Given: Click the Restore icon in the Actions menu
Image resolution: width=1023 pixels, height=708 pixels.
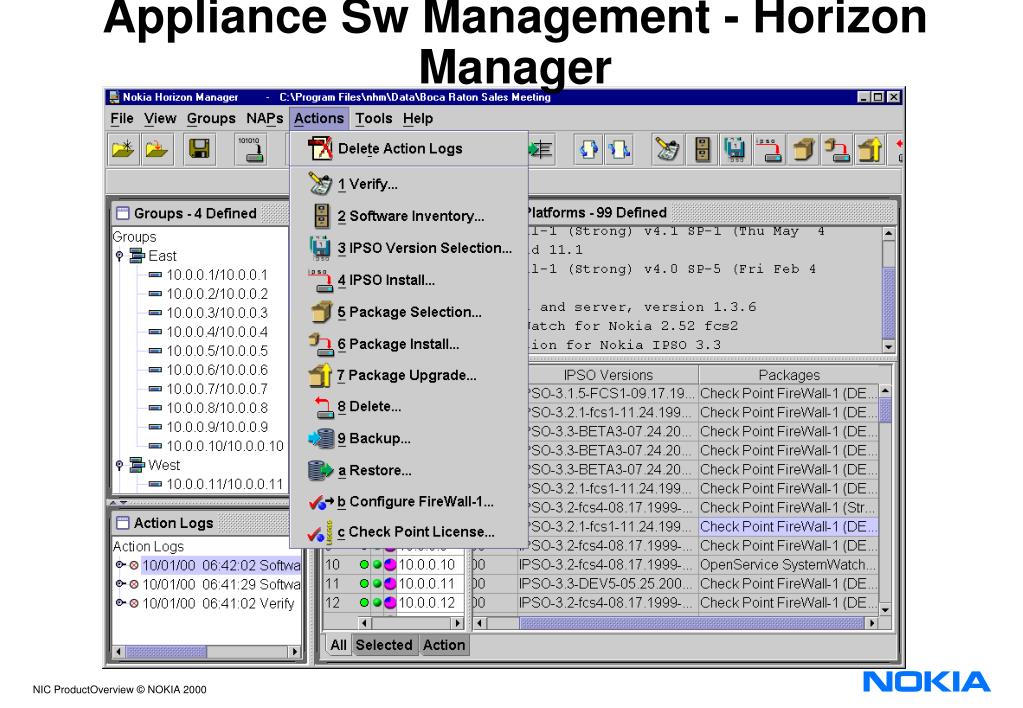Looking at the screenshot, I should click(320, 470).
